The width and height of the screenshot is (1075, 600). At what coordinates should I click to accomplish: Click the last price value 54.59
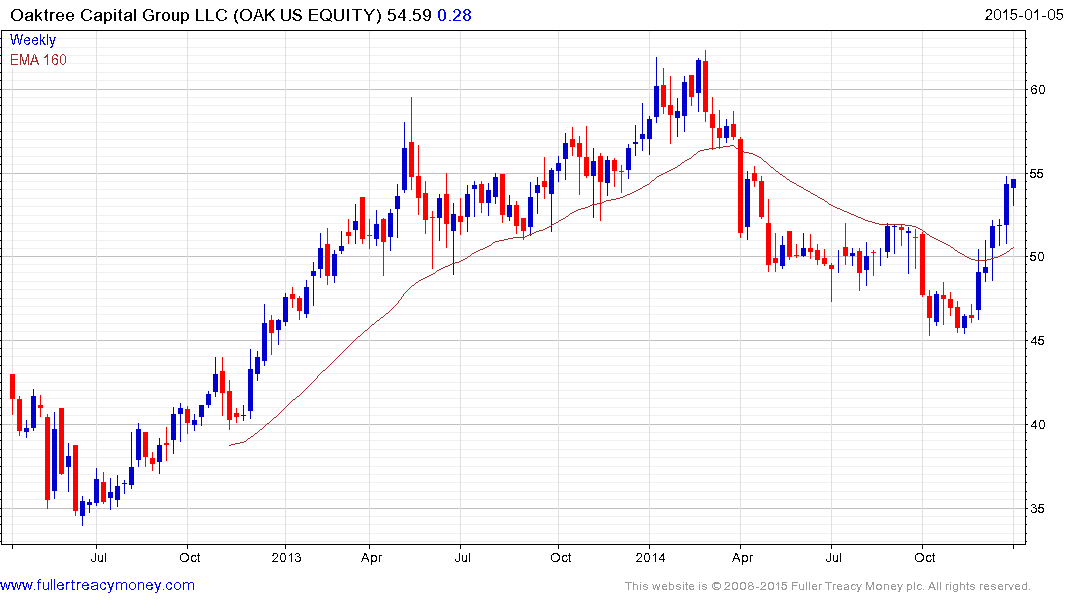coord(409,15)
